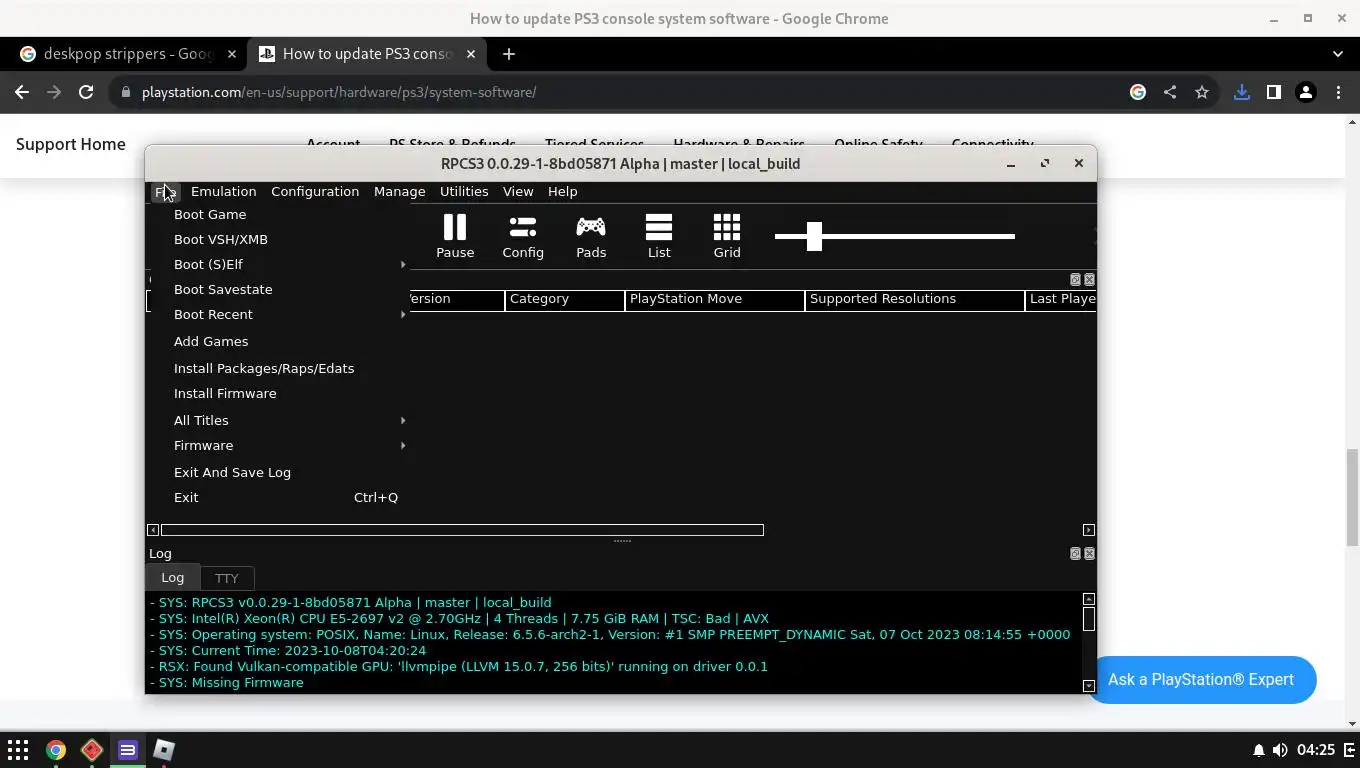Switch to List view icon
This screenshot has height=768, width=1360.
pos(659,237)
